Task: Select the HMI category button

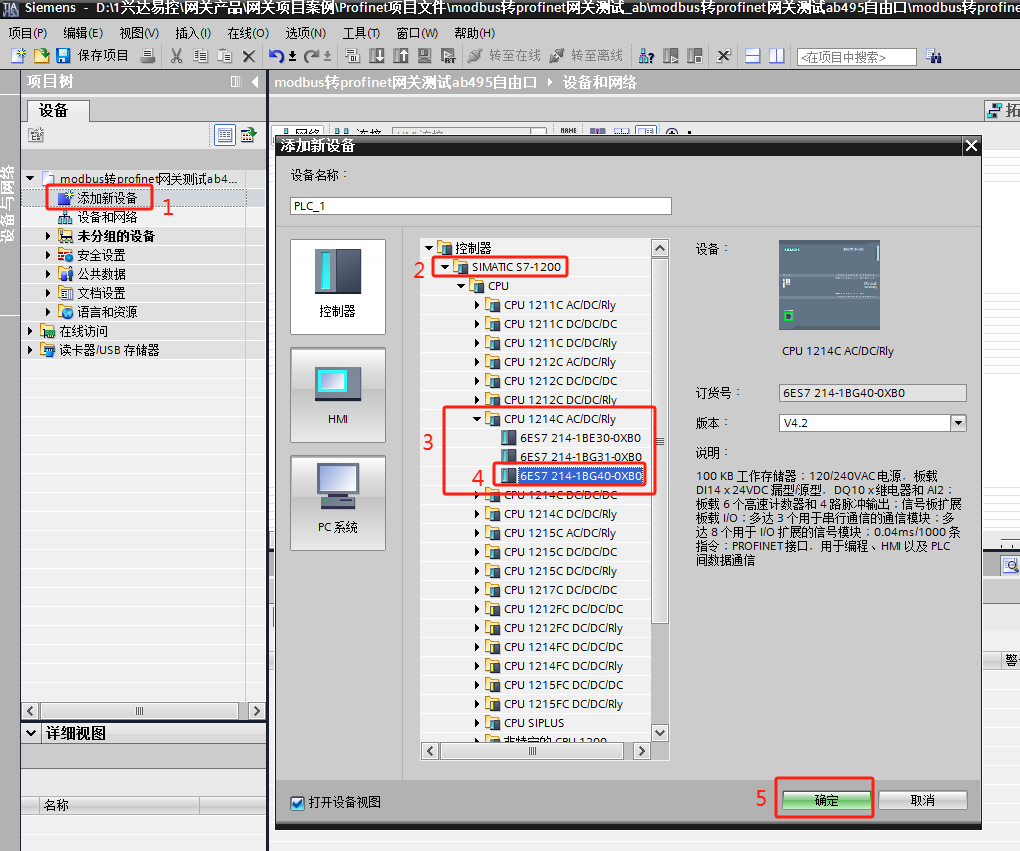Action: tap(338, 395)
